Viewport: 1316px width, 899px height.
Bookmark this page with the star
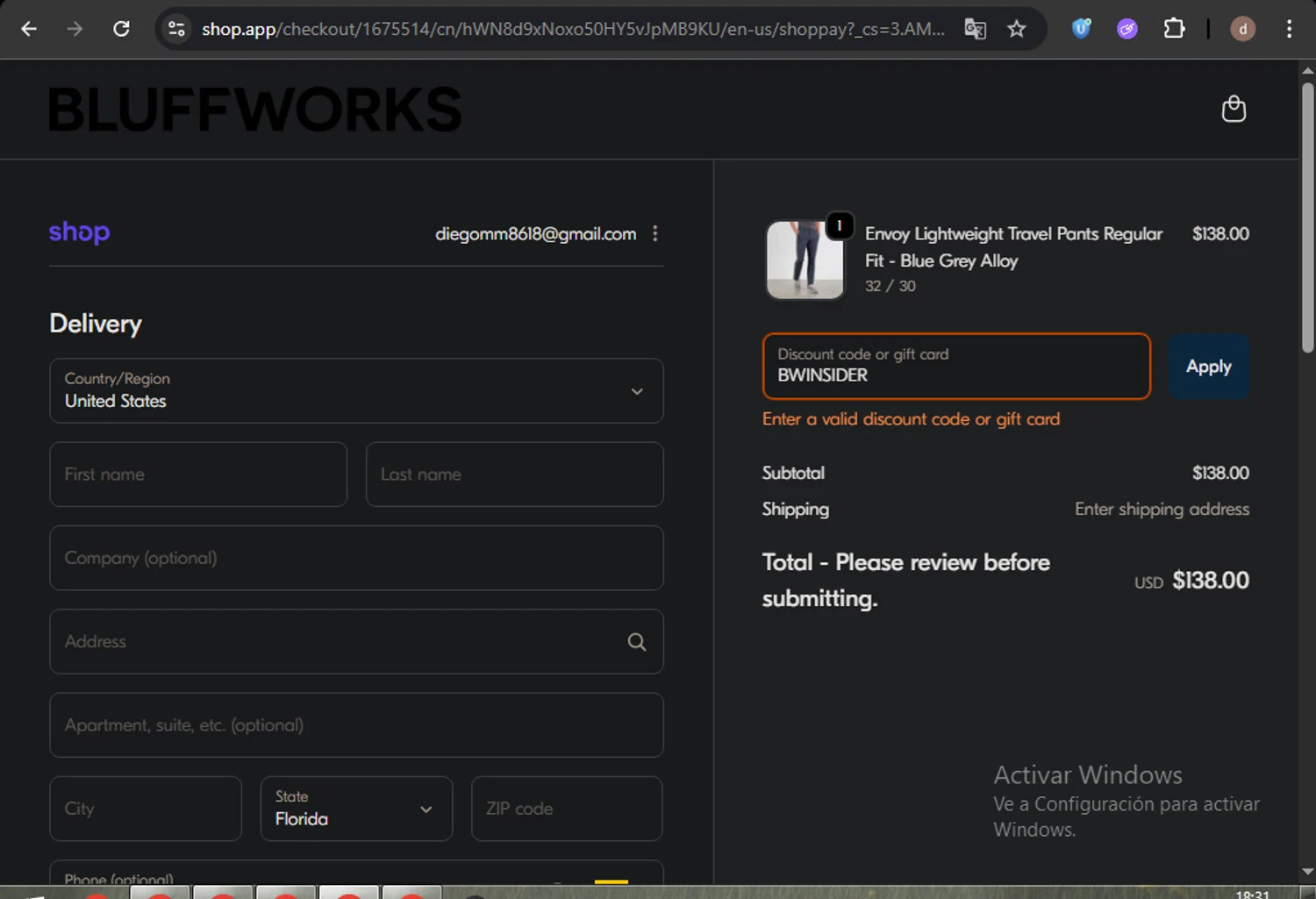[1016, 29]
